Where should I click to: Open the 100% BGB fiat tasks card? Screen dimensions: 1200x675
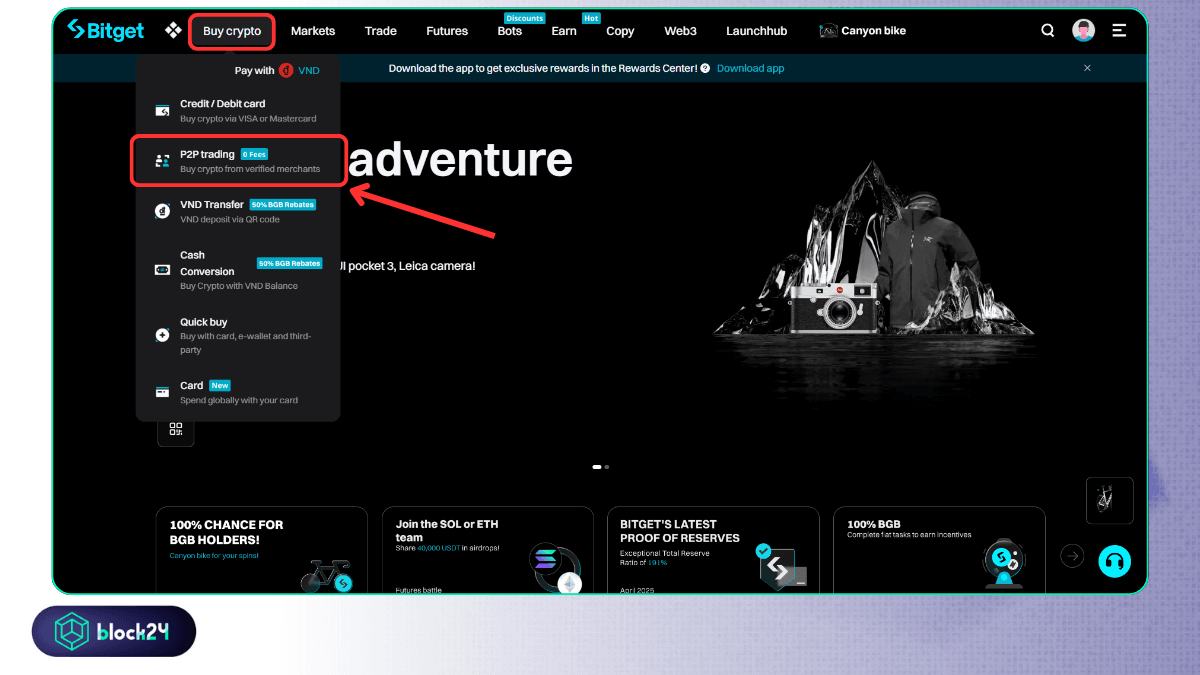coord(939,550)
